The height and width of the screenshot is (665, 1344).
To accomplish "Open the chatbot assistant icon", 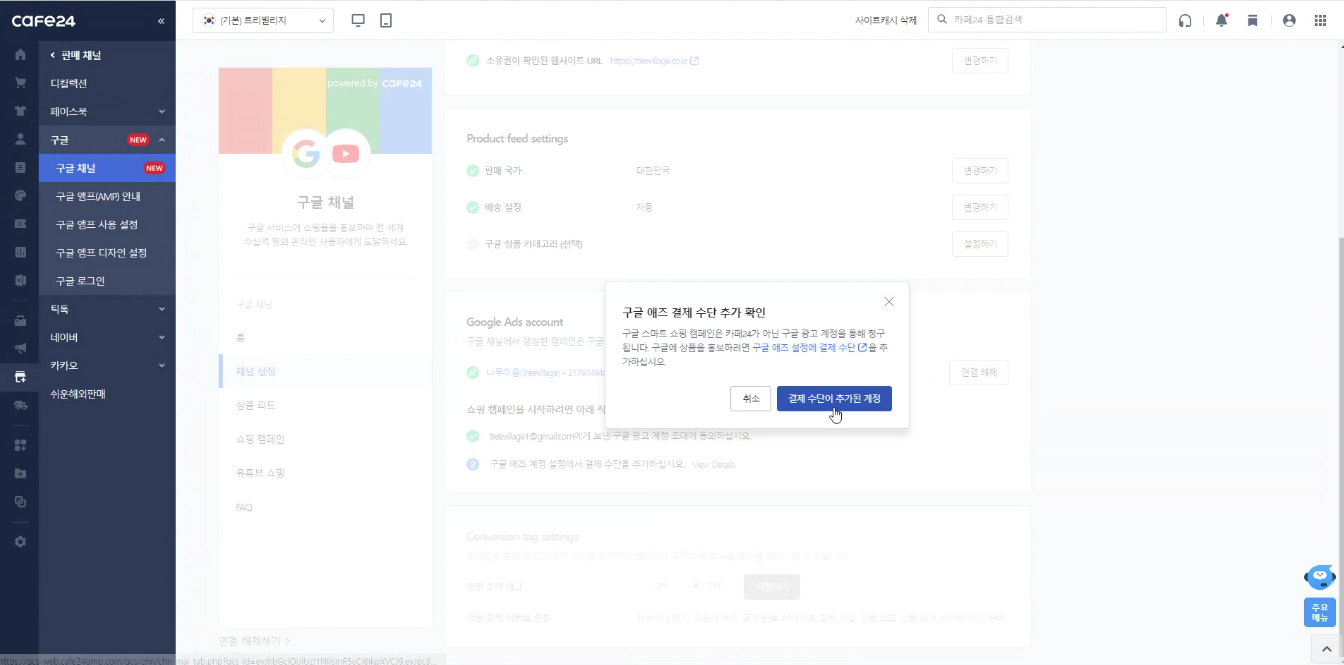I will click(1320, 578).
